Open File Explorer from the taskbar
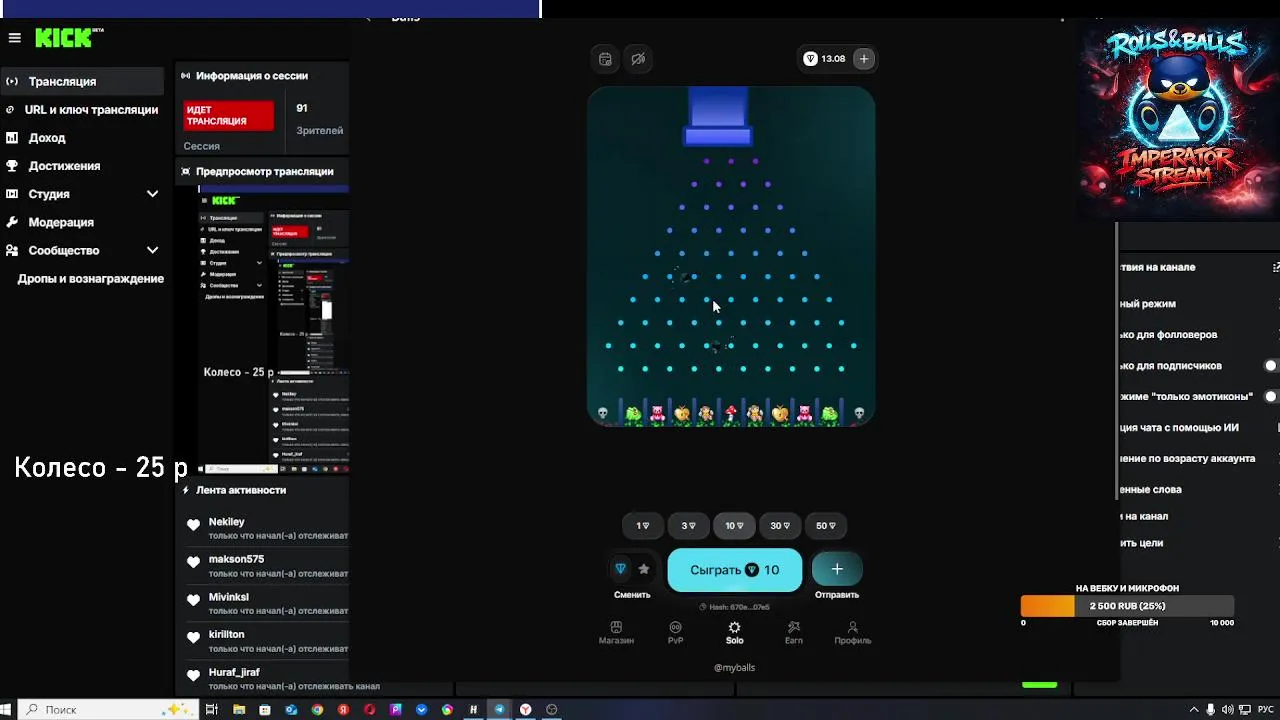Screen dimensions: 1280x720 239,709
